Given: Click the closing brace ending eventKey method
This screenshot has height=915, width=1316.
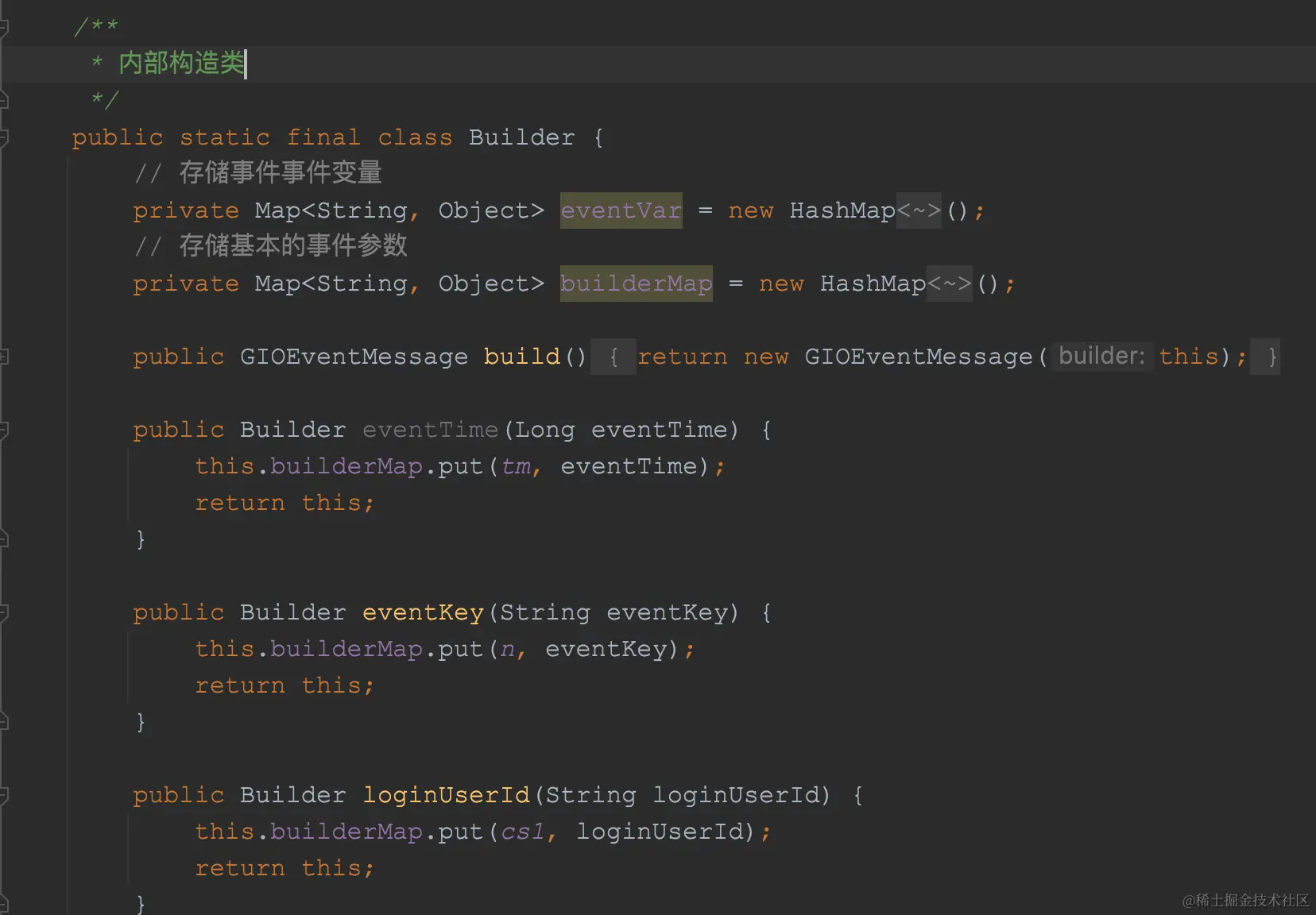Looking at the screenshot, I should pos(141,722).
